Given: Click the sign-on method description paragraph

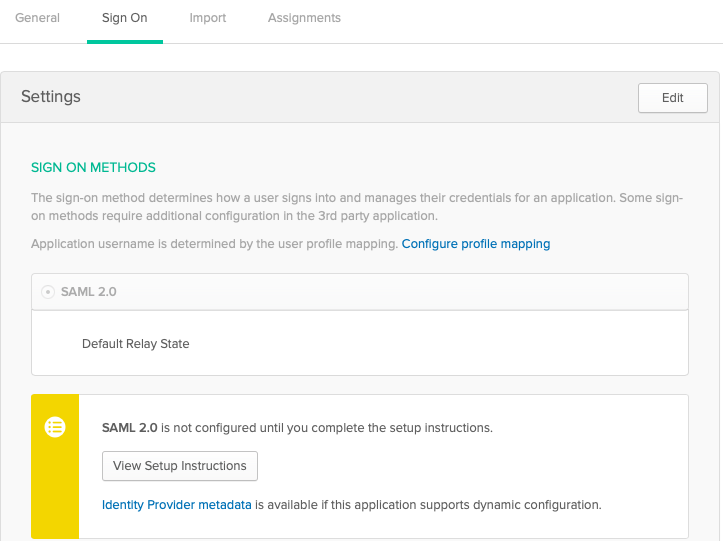Looking at the screenshot, I should 357,207.
